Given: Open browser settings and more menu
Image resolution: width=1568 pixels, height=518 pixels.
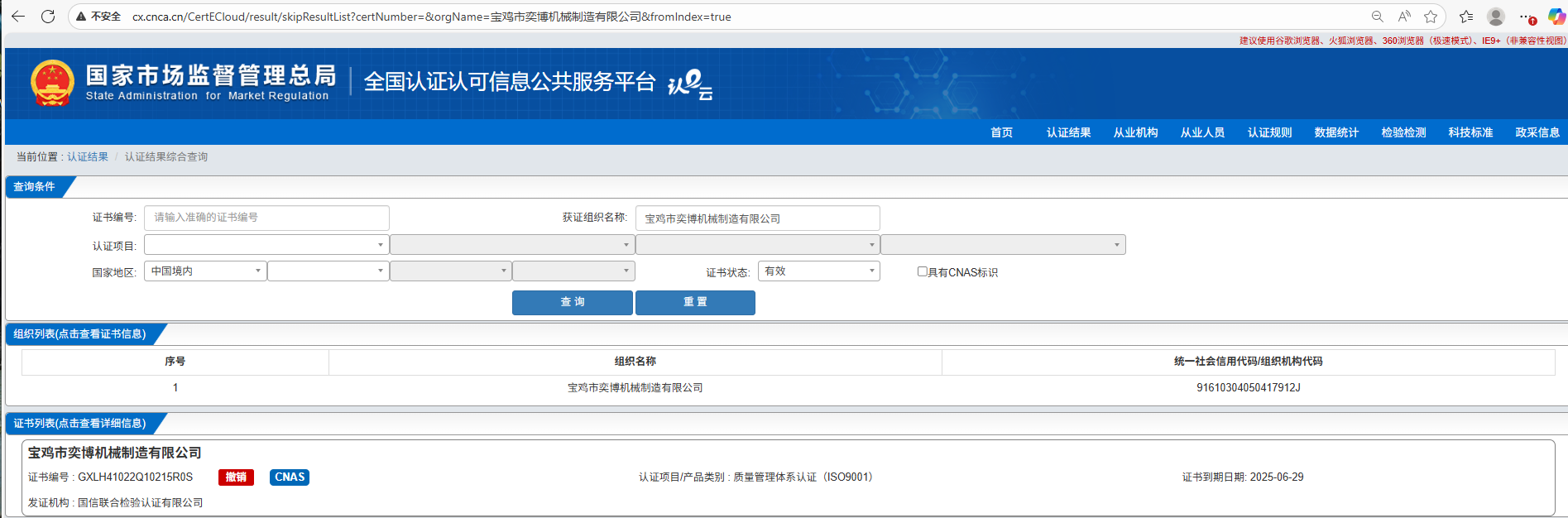Looking at the screenshot, I should point(1527,17).
